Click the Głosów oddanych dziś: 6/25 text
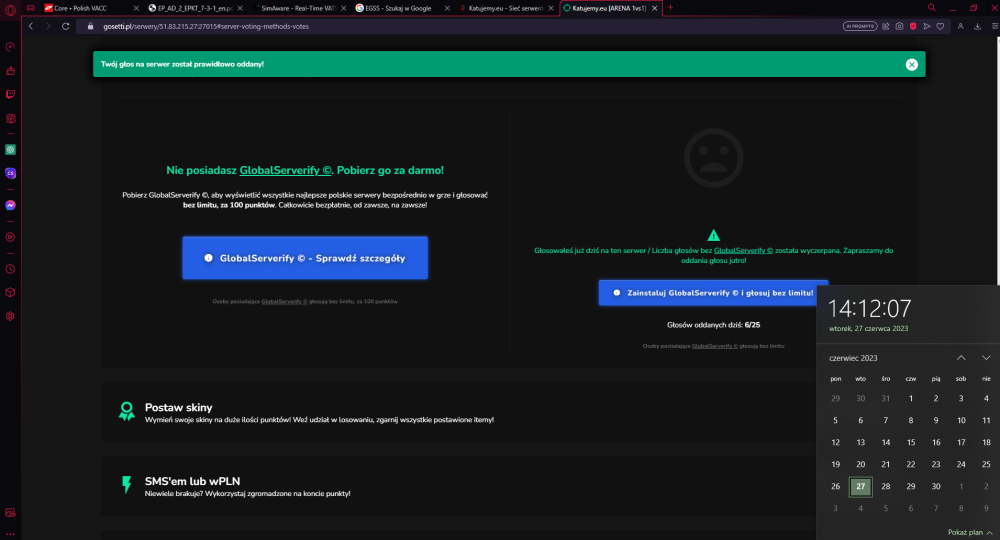1000x540 pixels. pos(713,325)
